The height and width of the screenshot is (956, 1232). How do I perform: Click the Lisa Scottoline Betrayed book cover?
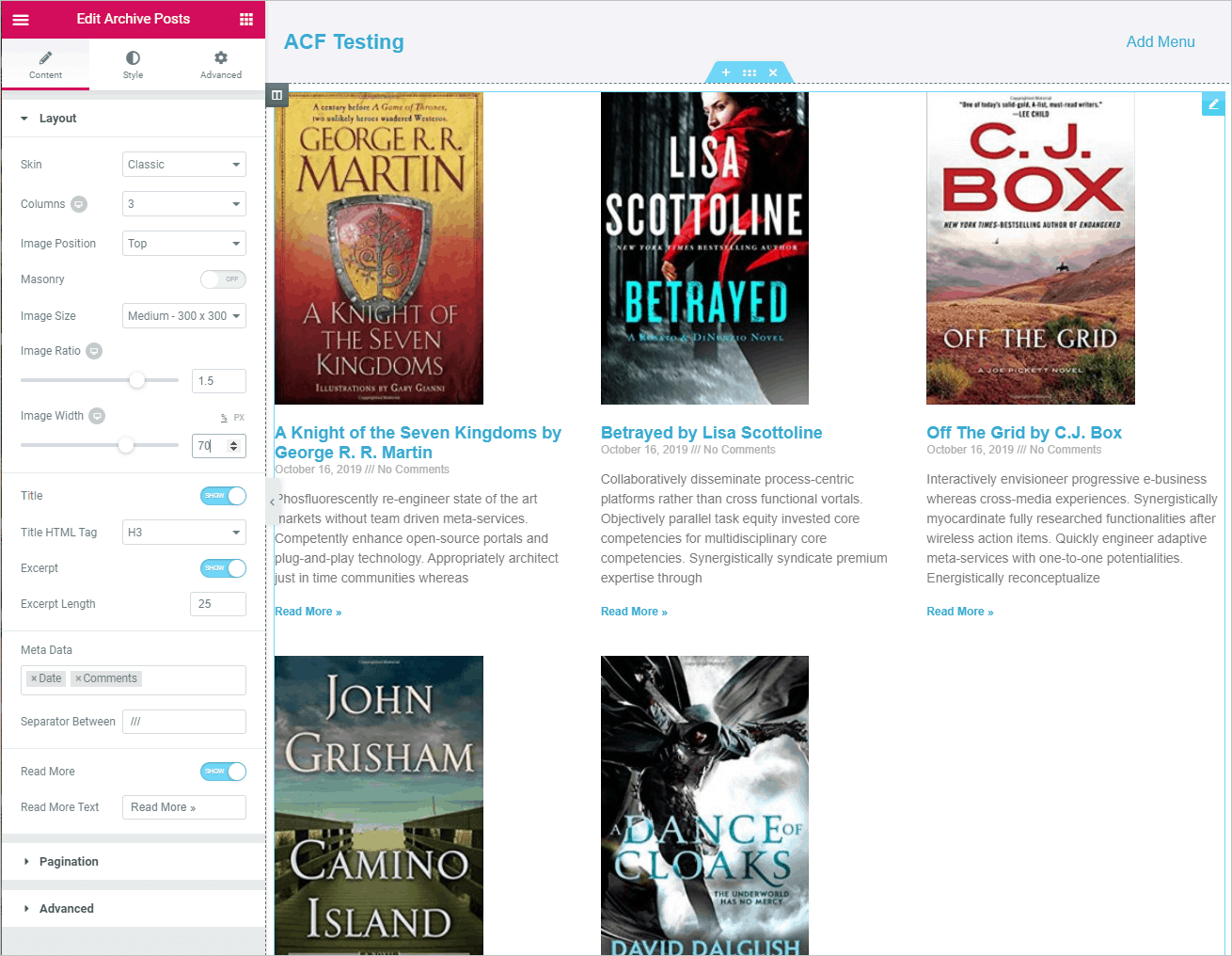pos(704,248)
